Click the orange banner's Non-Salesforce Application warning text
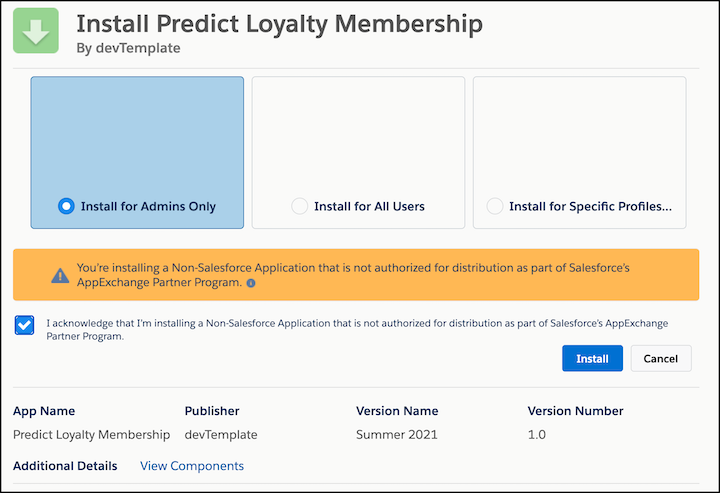Image resolution: width=720 pixels, height=493 pixels. [x=353, y=275]
